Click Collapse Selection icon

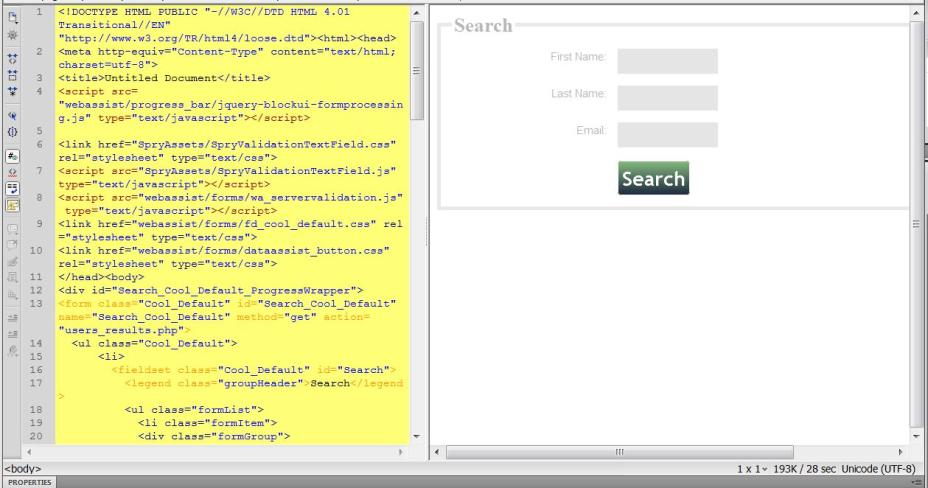pos(12,75)
